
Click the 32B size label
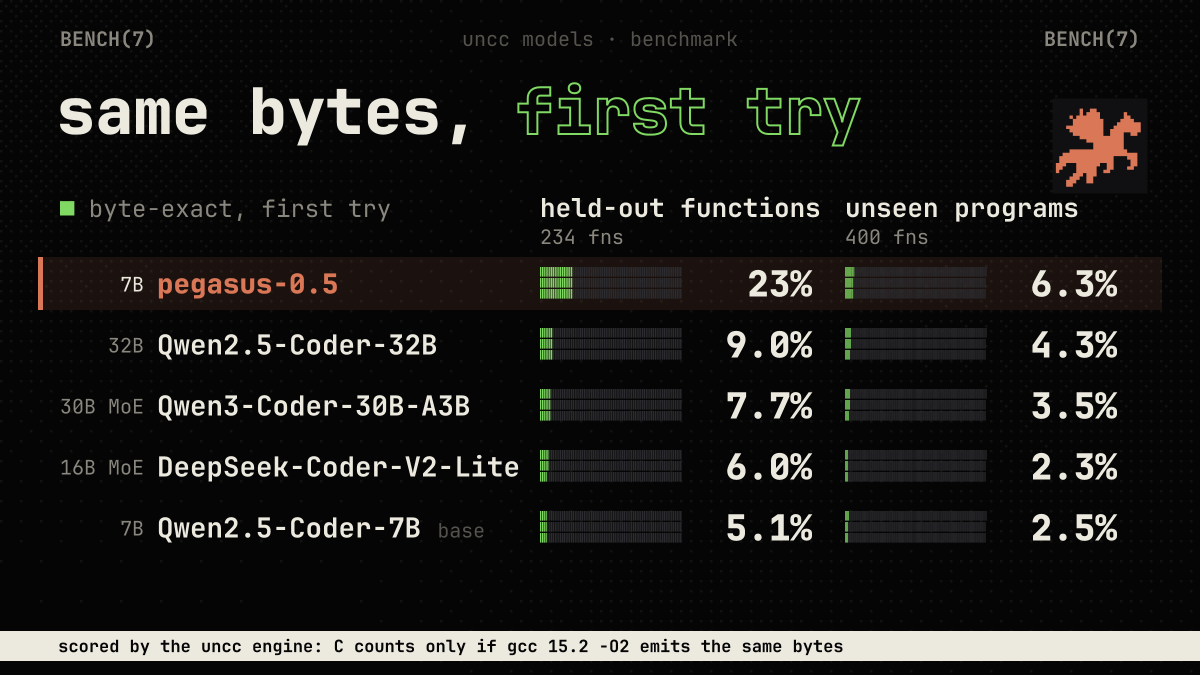126,346
